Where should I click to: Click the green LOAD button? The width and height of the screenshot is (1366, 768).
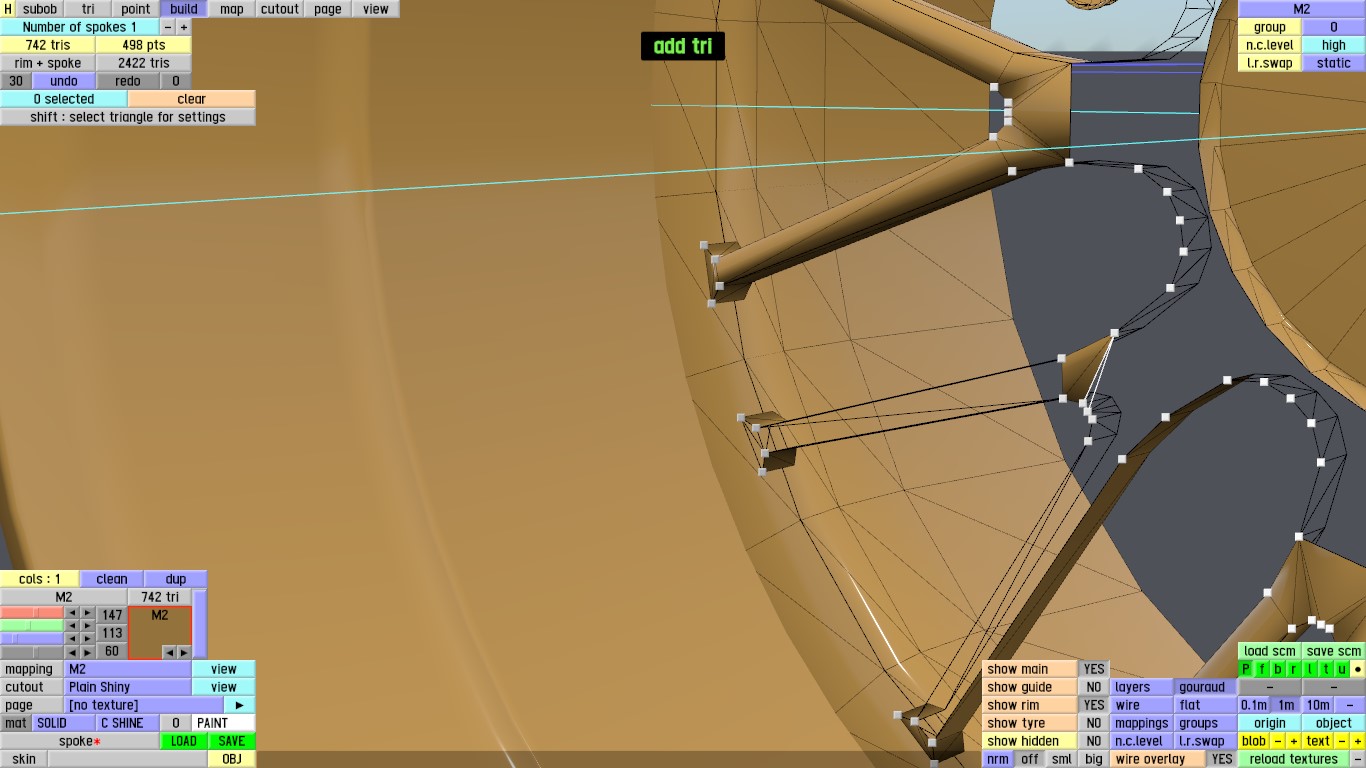pos(184,741)
